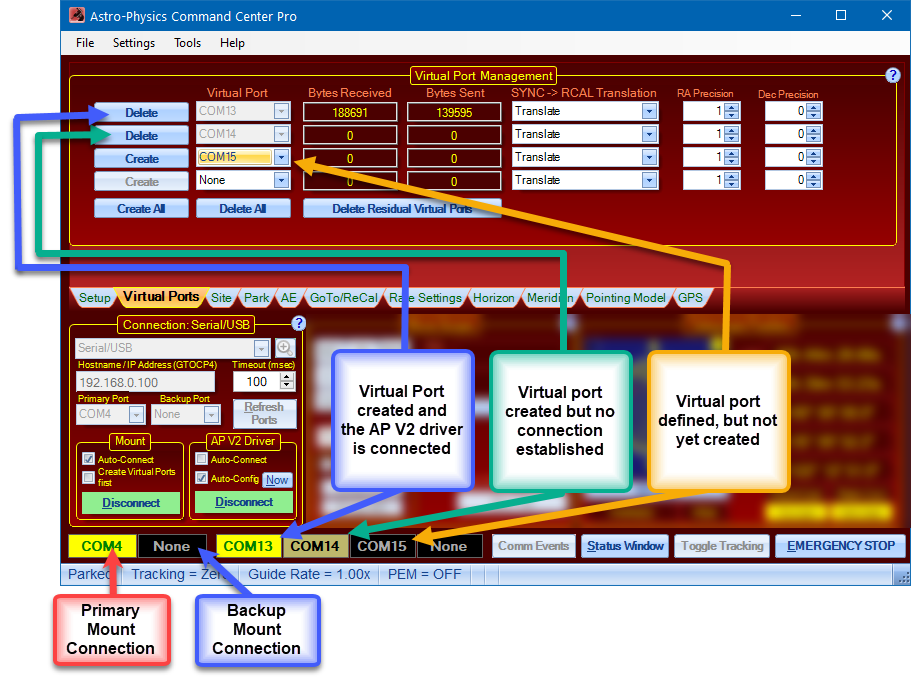Screen dimensions: 911x677
Task: Click the COM14 virtual port status indicator
Action: [315, 546]
